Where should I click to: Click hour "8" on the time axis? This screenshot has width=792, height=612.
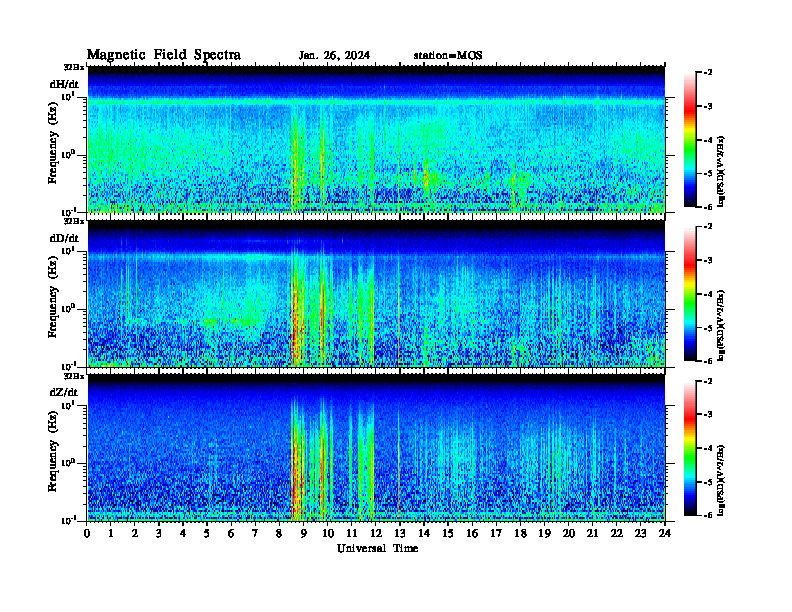[279, 533]
